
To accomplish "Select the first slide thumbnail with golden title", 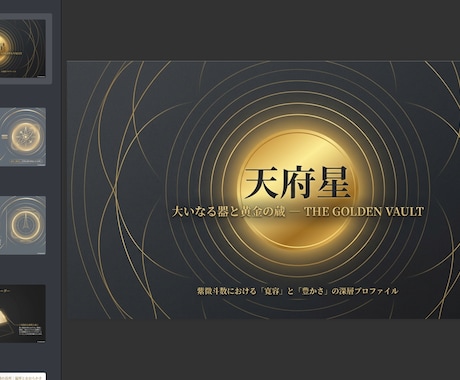I will pos(23,48).
